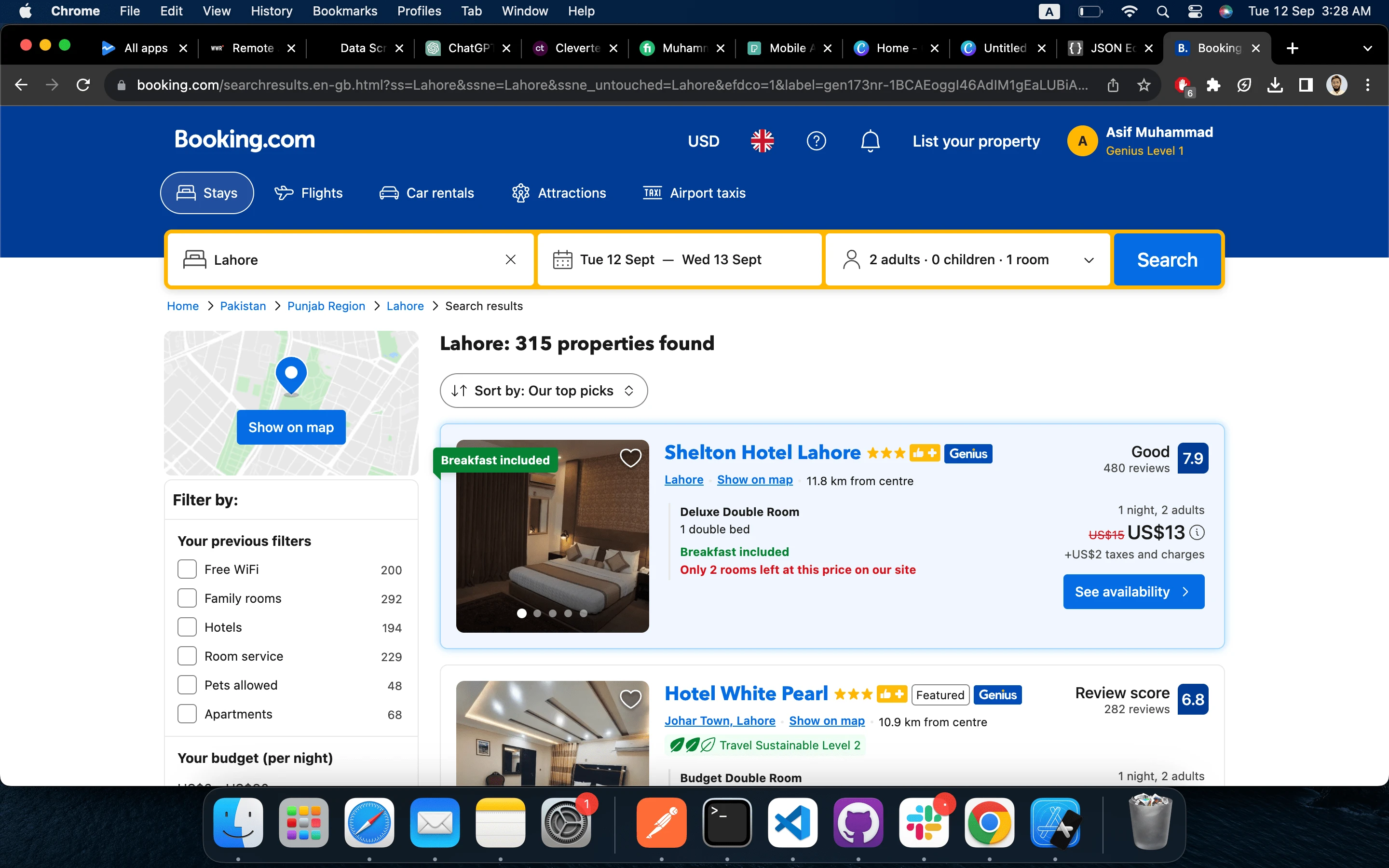Screen dimensions: 1389x868
Task: Switch to the Flights tab
Action: [308, 193]
